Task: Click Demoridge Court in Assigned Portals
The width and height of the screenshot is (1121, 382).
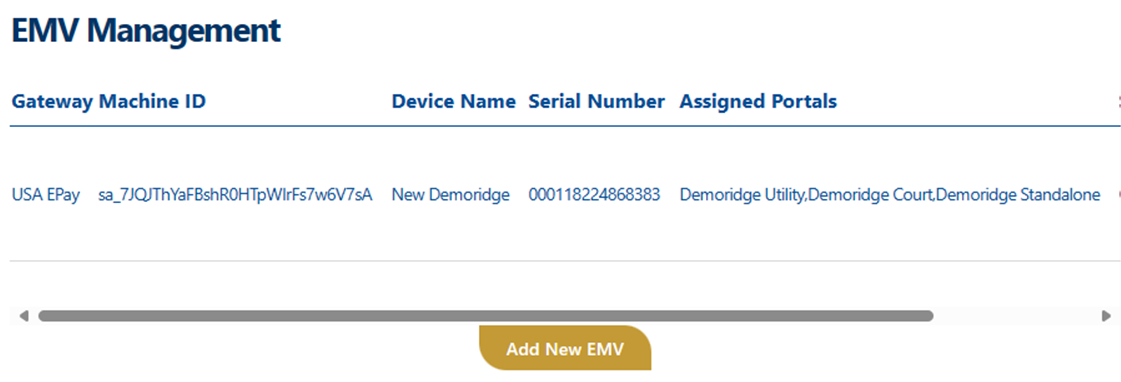Action: [870, 195]
